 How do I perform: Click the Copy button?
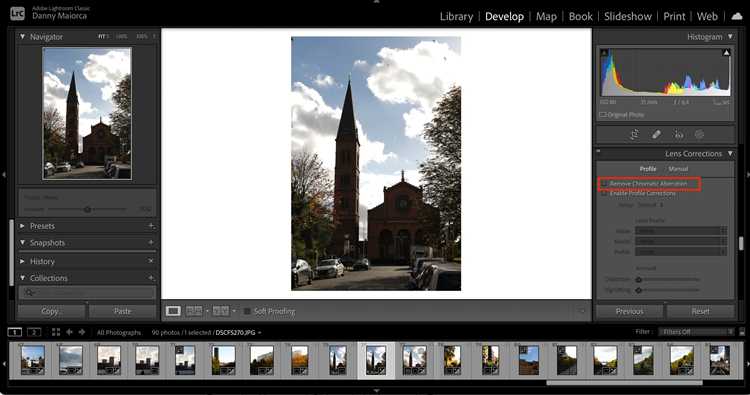[x=51, y=311]
